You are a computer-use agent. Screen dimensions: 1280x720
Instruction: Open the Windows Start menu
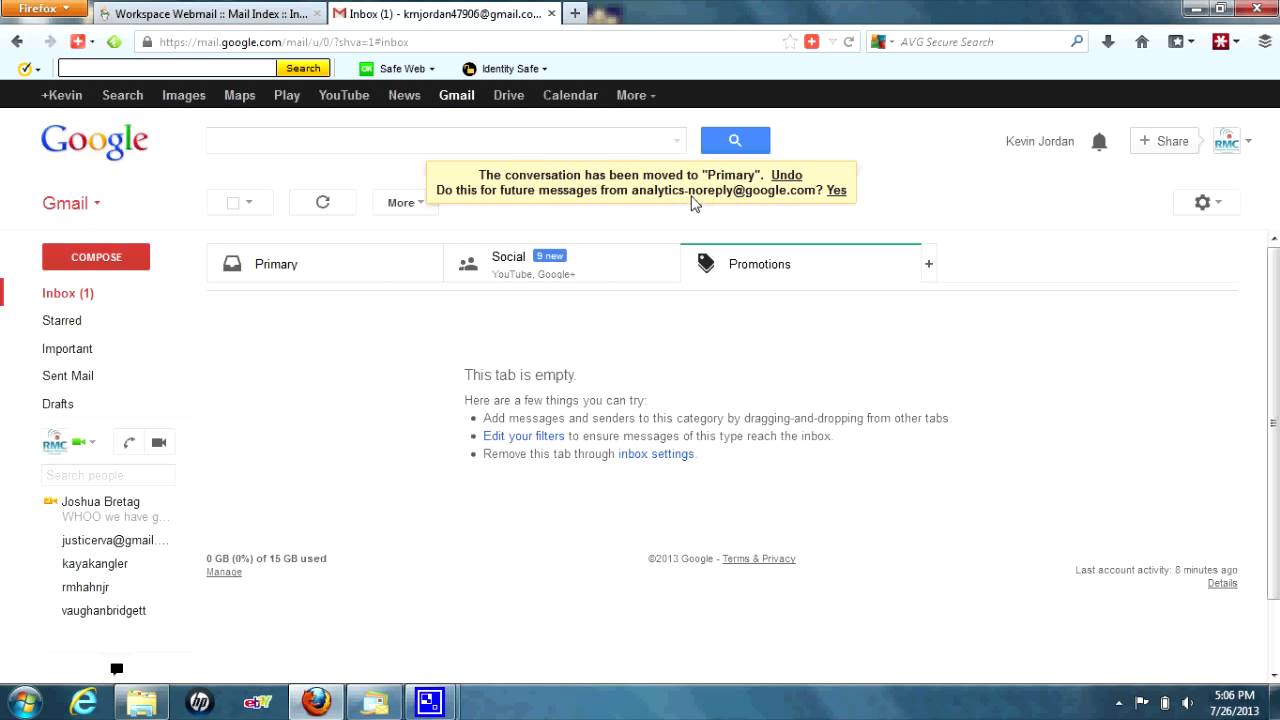[x=25, y=702]
